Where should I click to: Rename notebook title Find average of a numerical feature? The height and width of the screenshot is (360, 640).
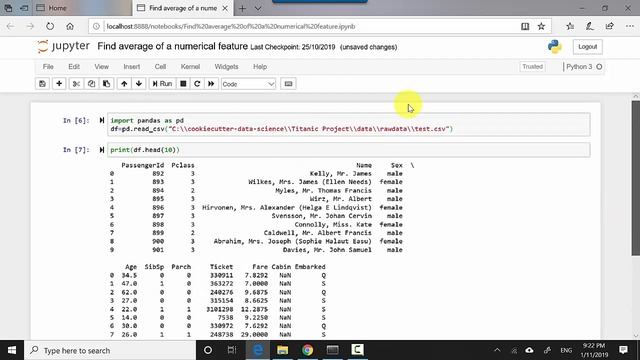pyautogui.click(x=172, y=47)
